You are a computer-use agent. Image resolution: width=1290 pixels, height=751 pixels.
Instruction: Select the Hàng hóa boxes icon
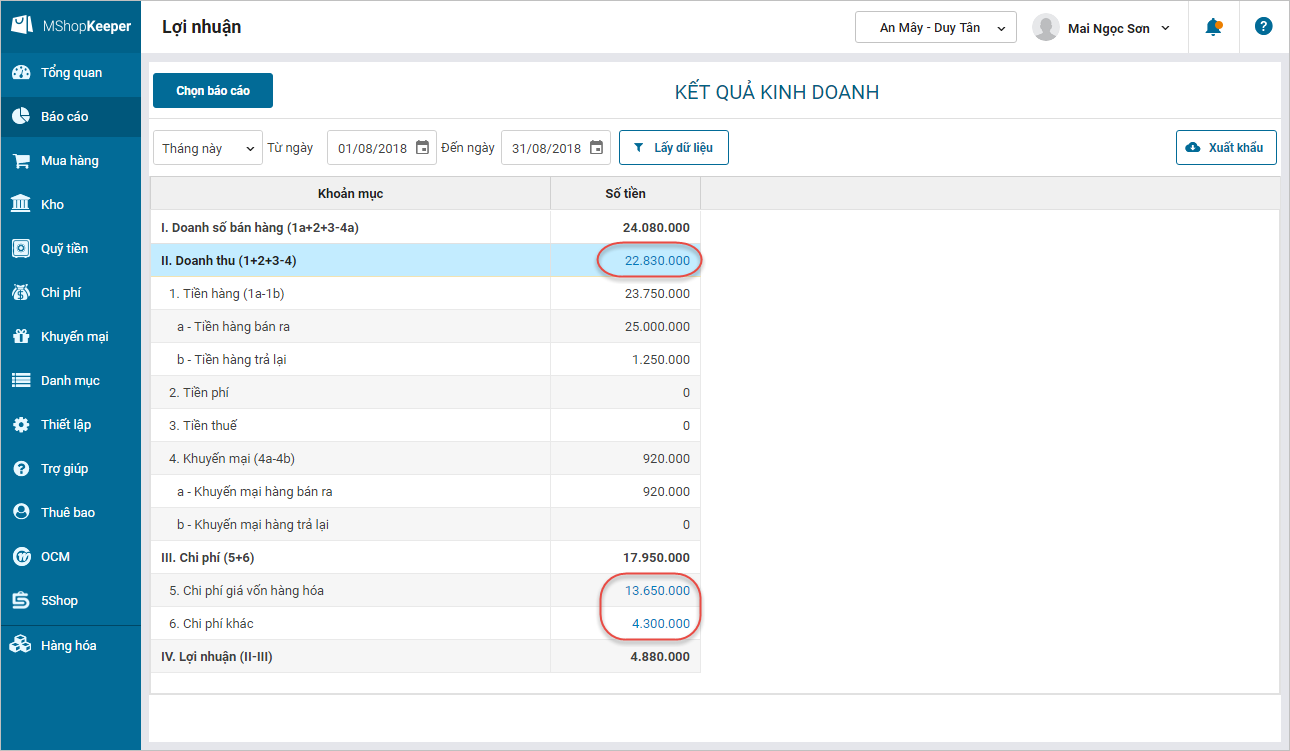[x=21, y=646]
